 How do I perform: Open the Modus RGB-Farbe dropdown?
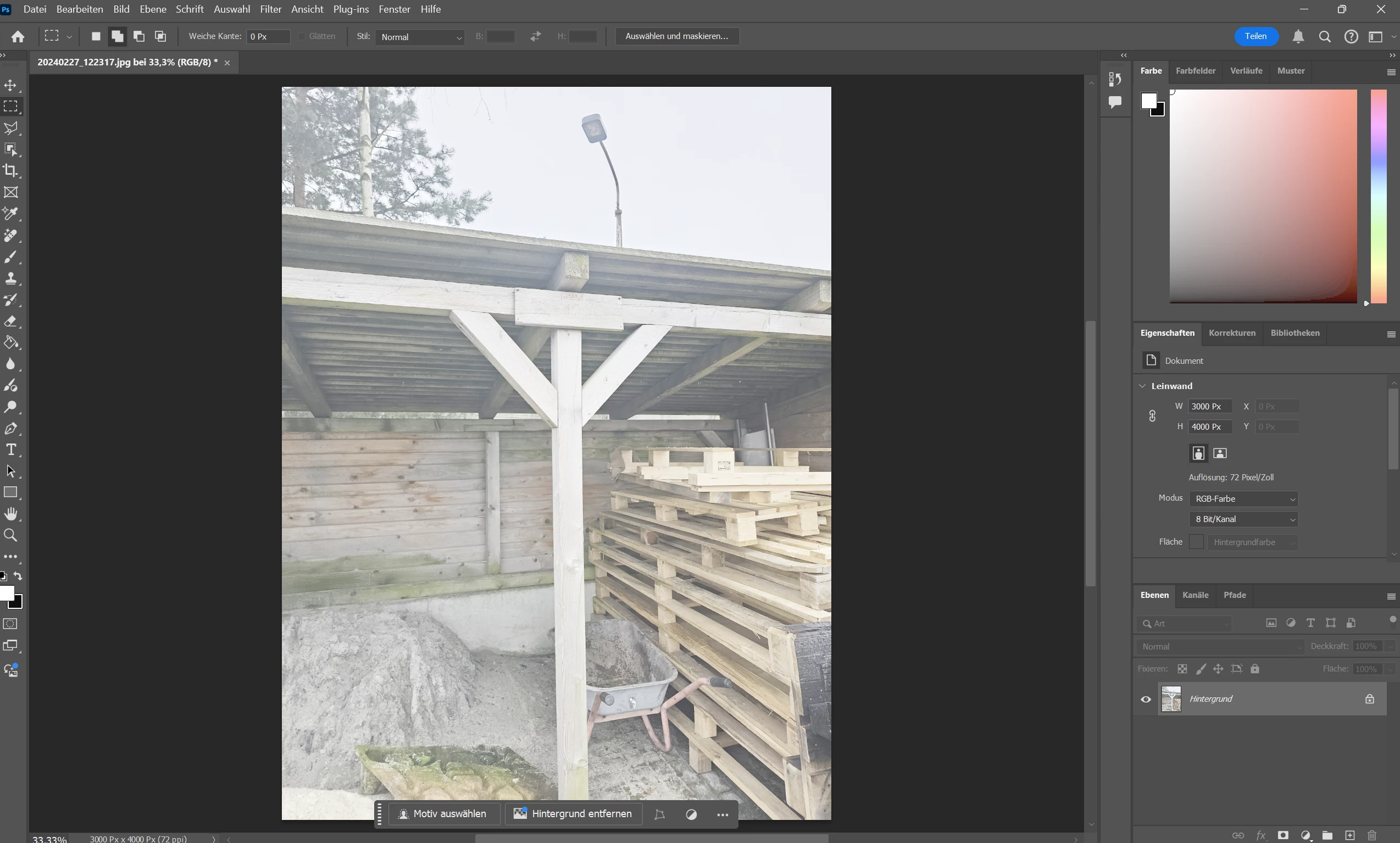(x=1243, y=499)
